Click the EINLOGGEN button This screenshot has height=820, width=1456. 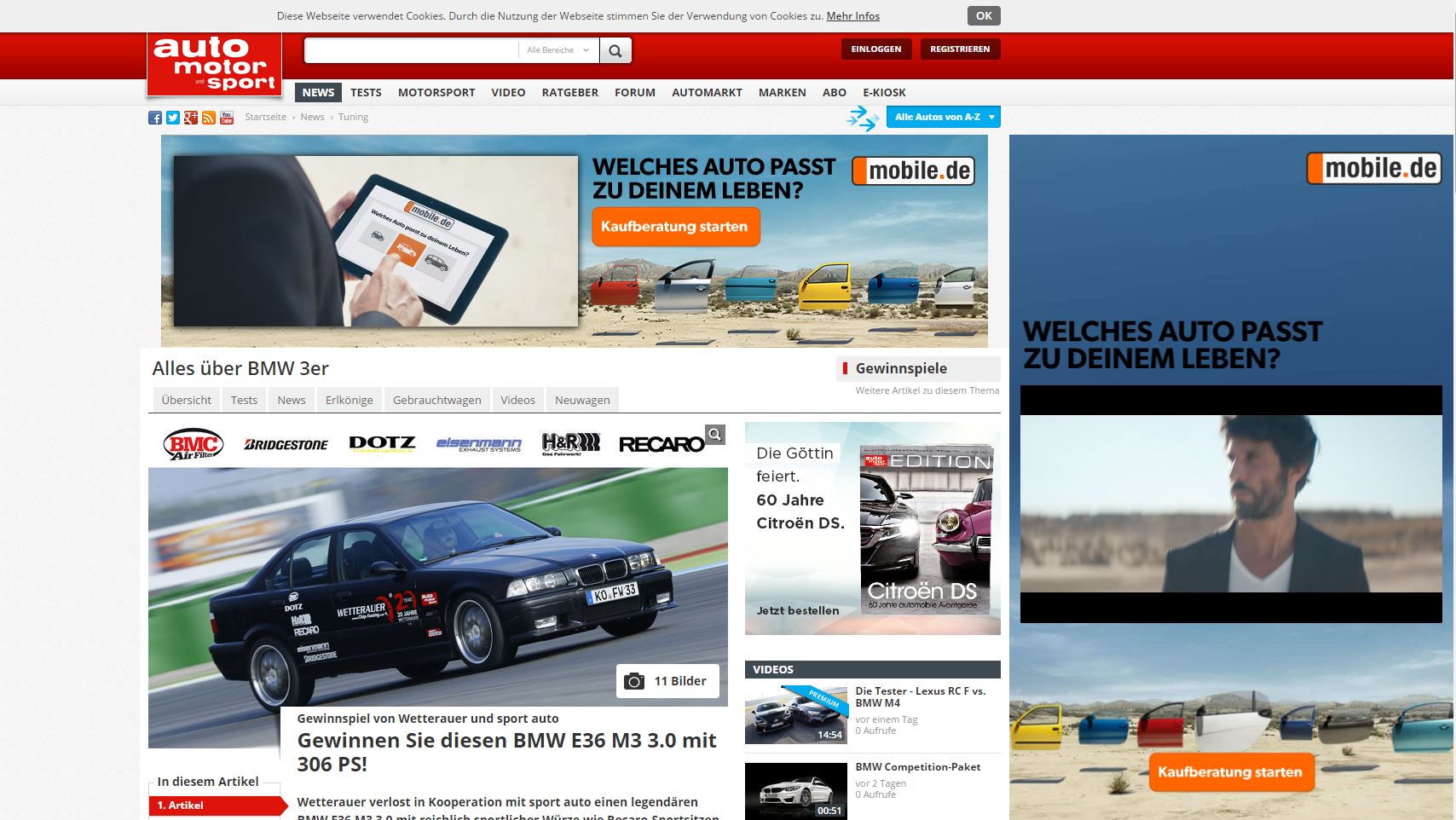876,49
